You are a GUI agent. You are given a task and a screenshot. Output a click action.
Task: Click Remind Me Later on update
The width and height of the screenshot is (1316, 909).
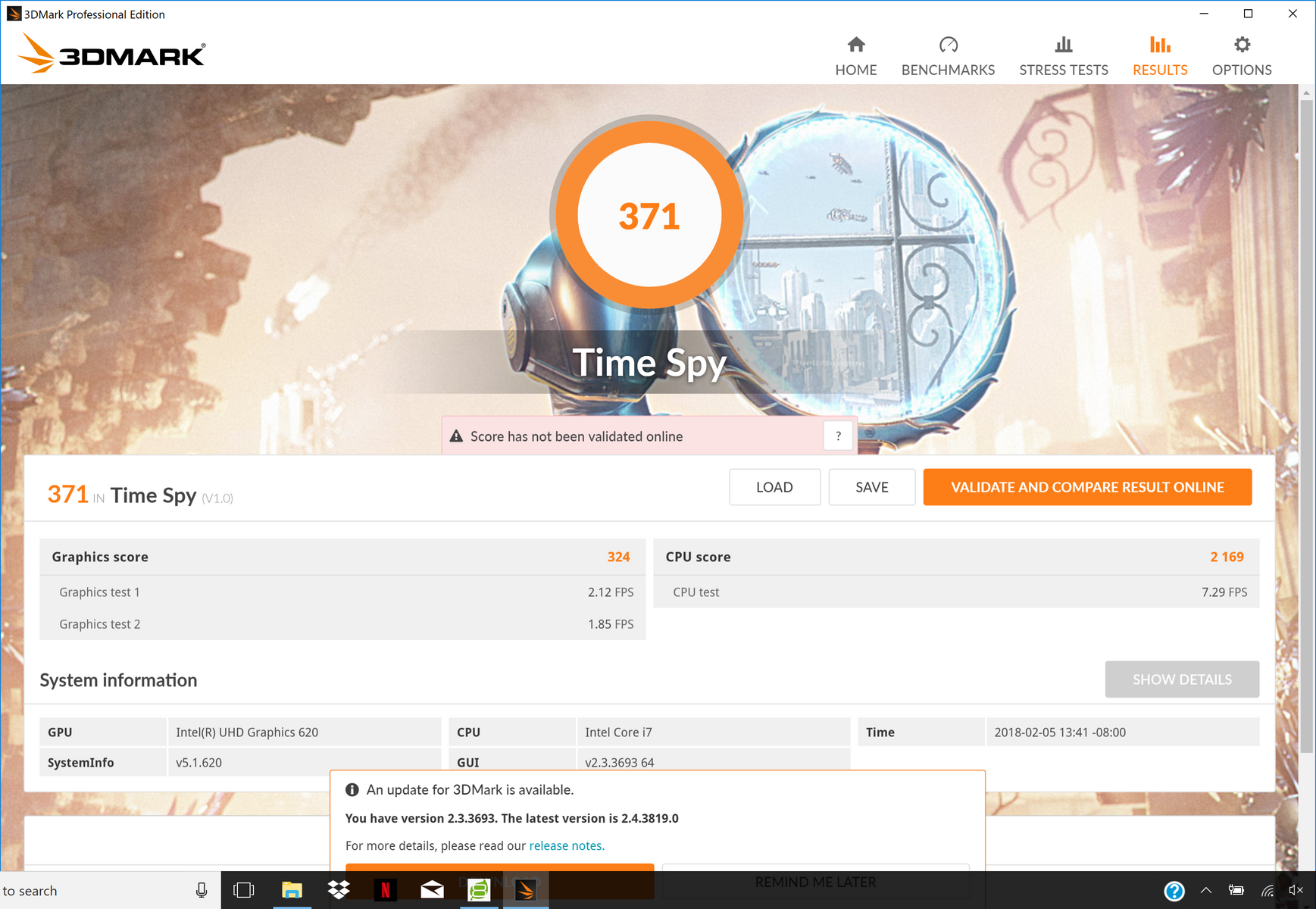(x=815, y=882)
